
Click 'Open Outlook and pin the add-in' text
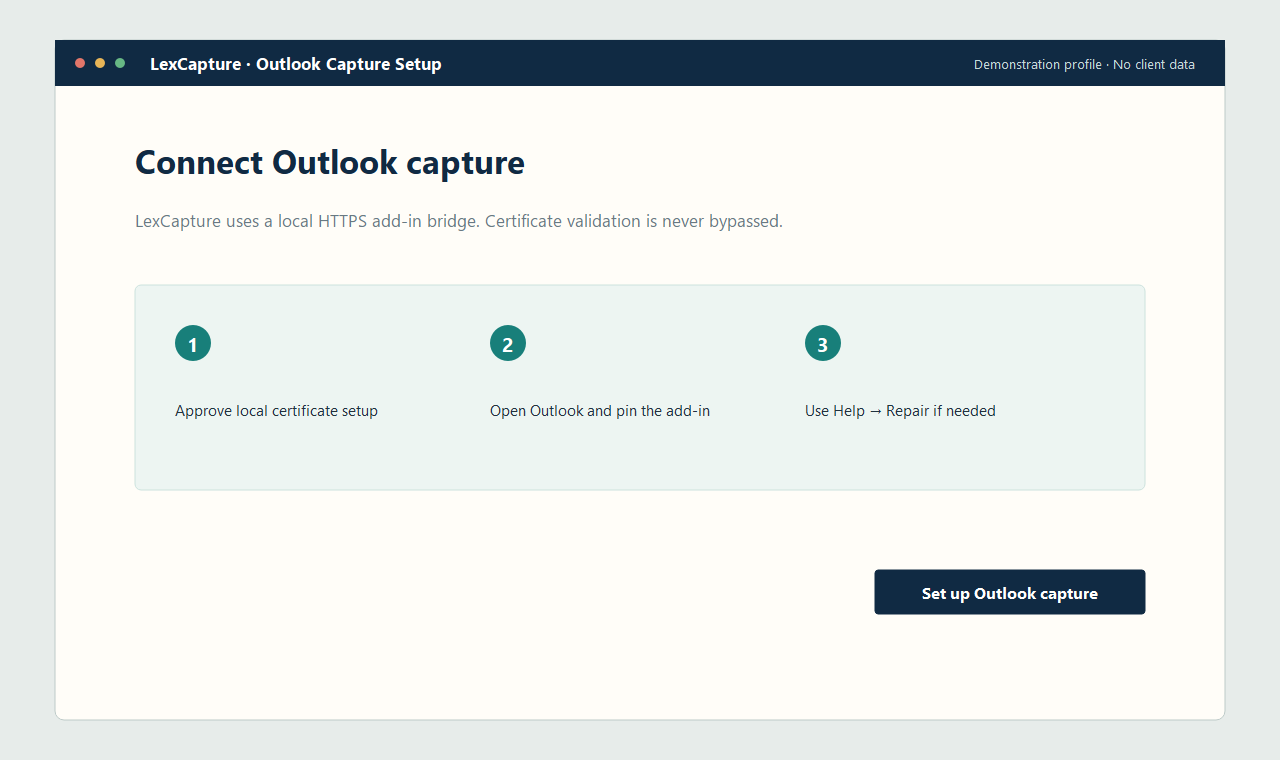pyautogui.click(x=600, y=411)
